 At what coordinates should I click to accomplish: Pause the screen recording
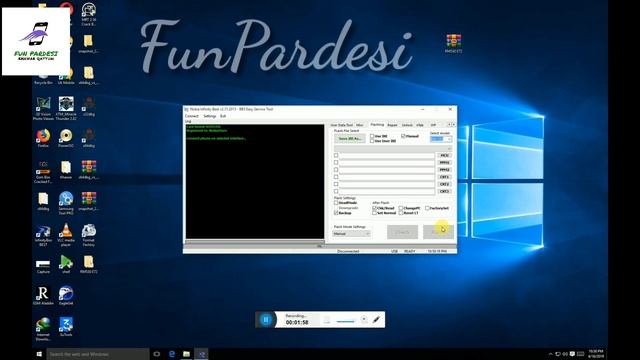click(x=266, y=320)
